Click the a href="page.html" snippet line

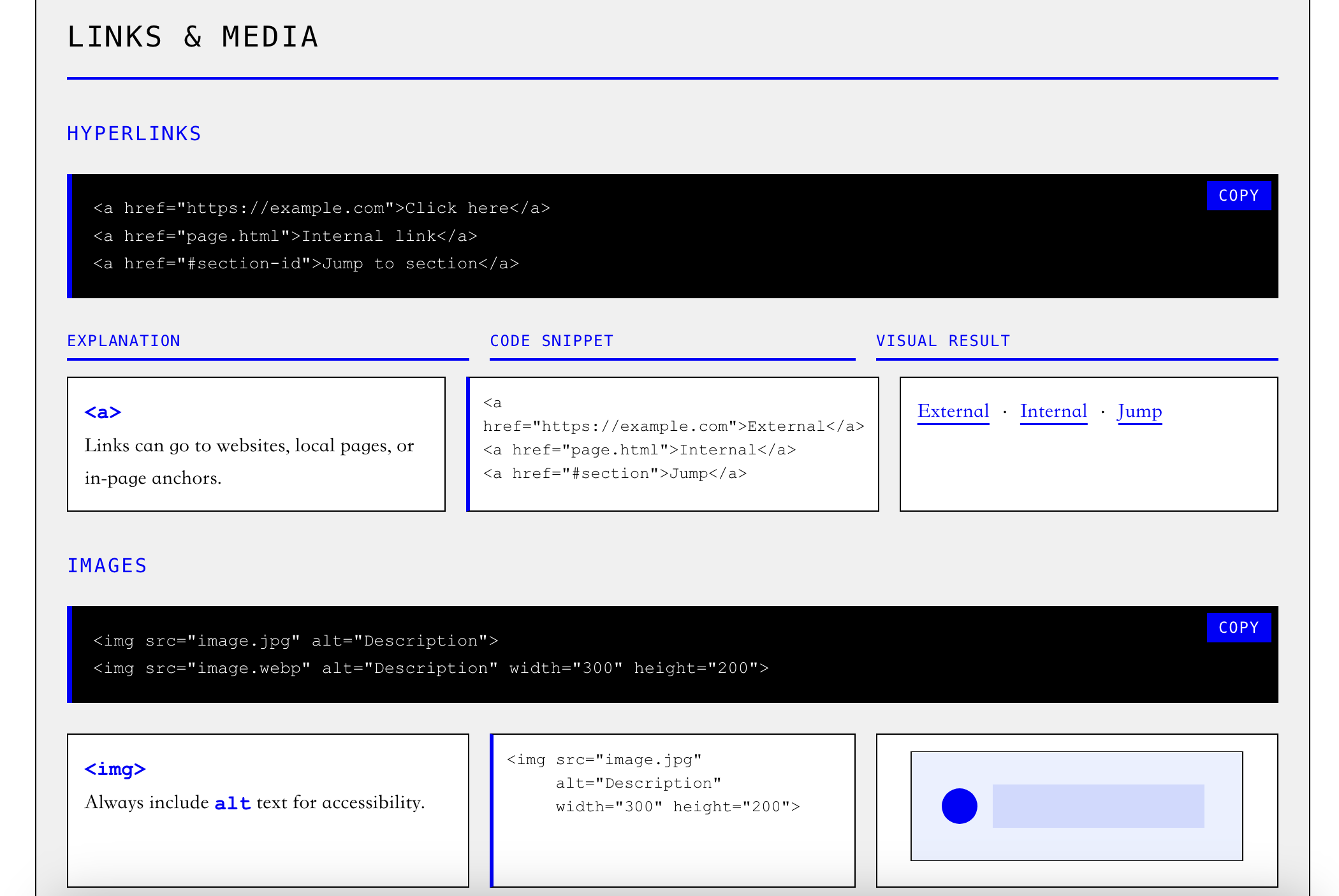point(640,449)
